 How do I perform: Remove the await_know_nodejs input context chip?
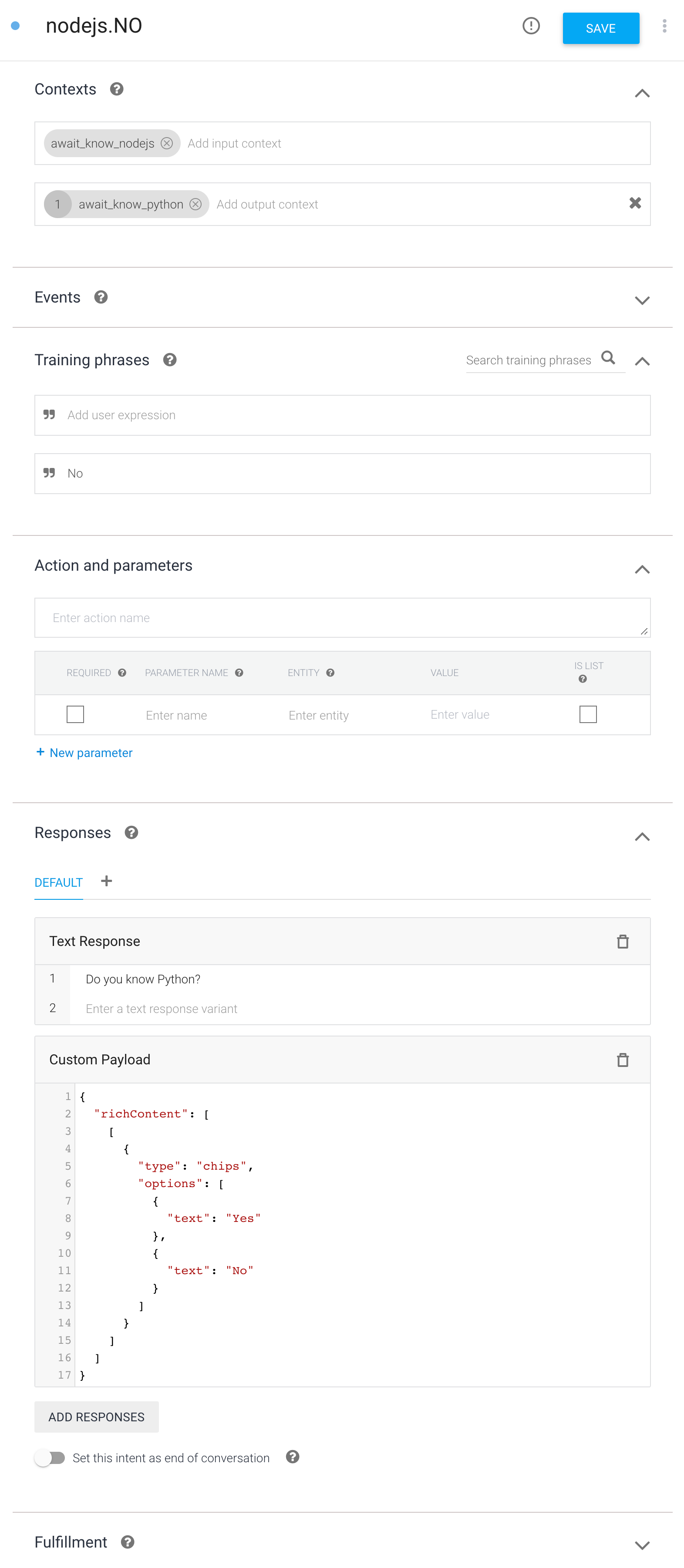pos(167,143)
